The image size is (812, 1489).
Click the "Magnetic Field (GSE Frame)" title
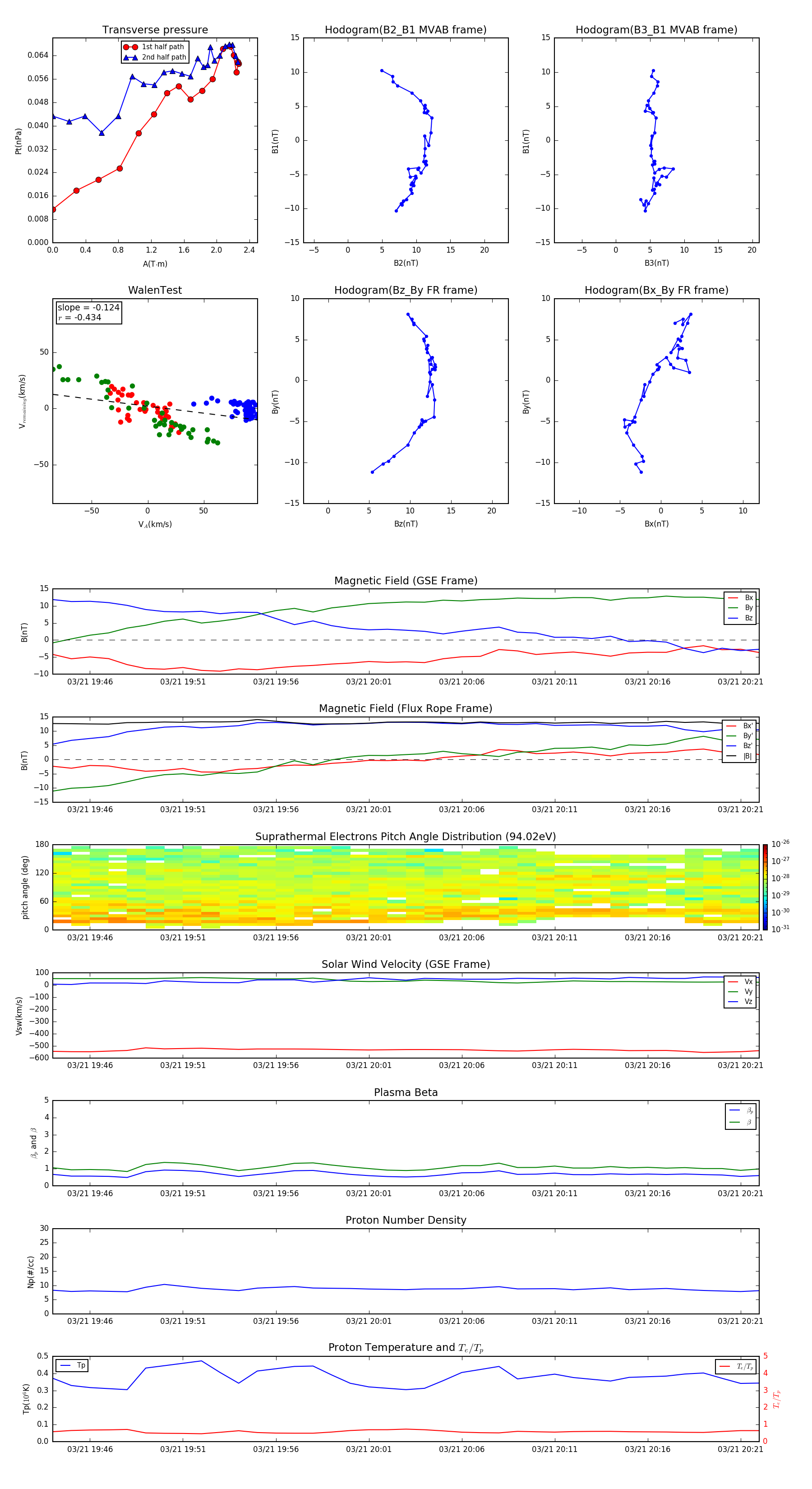[406, 581]
